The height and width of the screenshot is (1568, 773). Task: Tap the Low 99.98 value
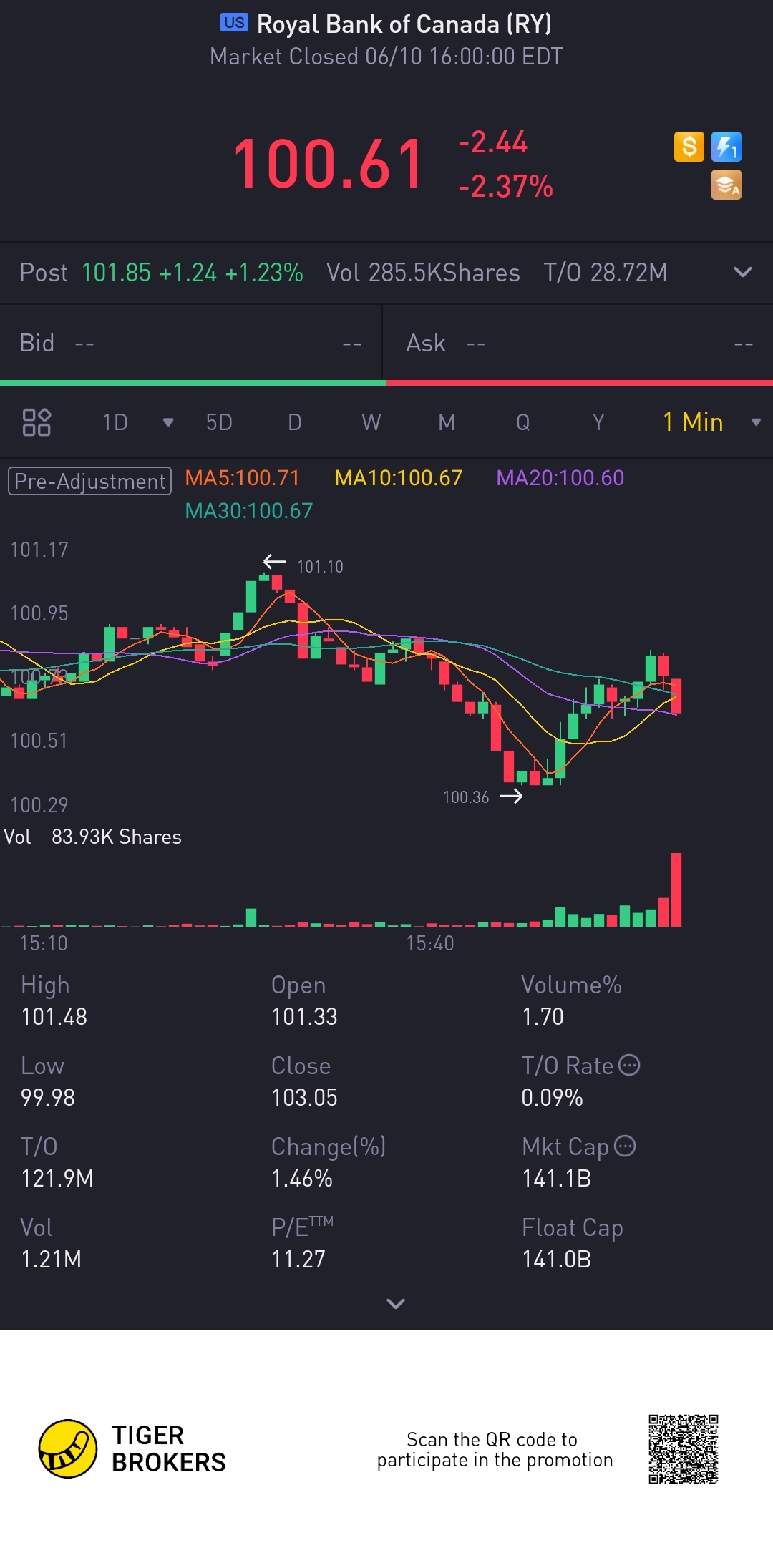tap(48, 1098)
